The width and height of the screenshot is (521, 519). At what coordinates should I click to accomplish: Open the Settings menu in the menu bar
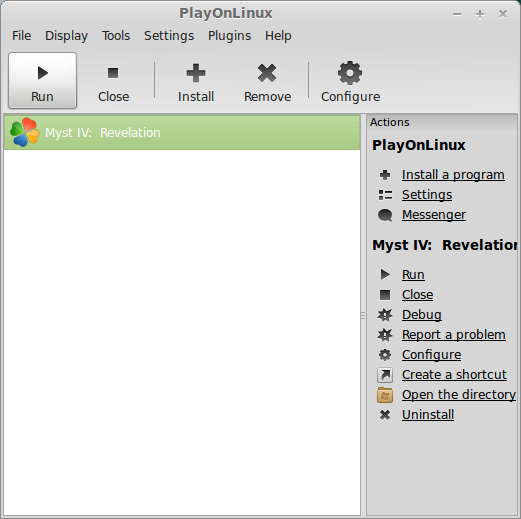tap(169, 36)
